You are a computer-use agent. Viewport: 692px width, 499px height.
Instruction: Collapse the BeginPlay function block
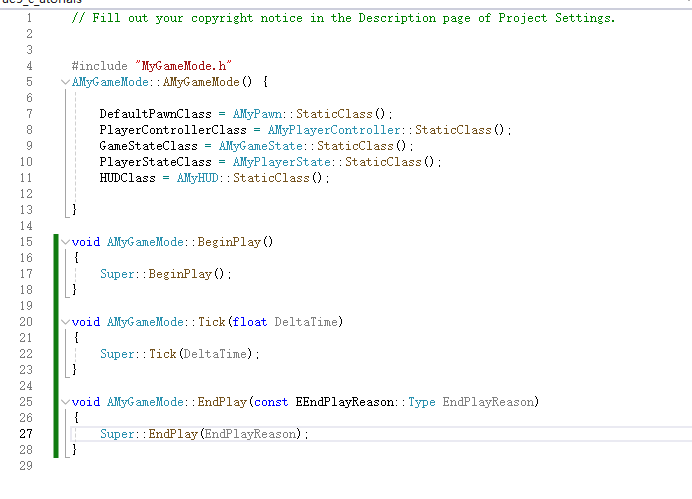[65, 242]
